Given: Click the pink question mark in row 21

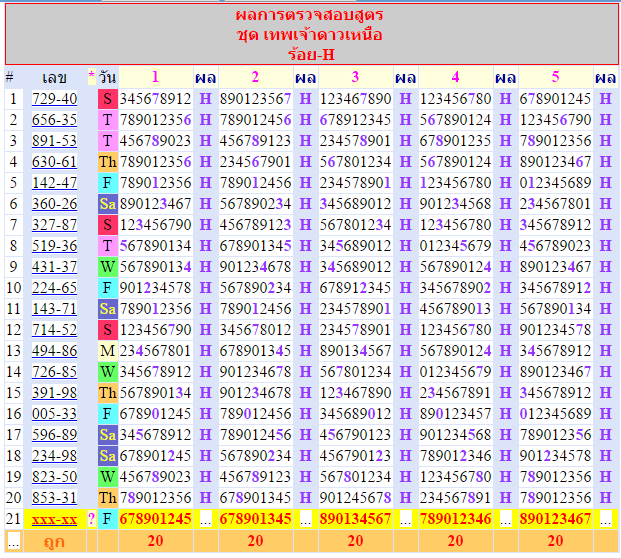Looking at the screenshot, I should pos(91,519).
